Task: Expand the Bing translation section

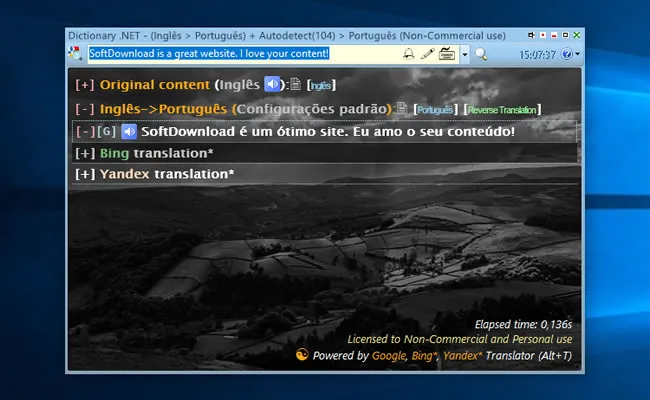Action: [x=85, y=153]
